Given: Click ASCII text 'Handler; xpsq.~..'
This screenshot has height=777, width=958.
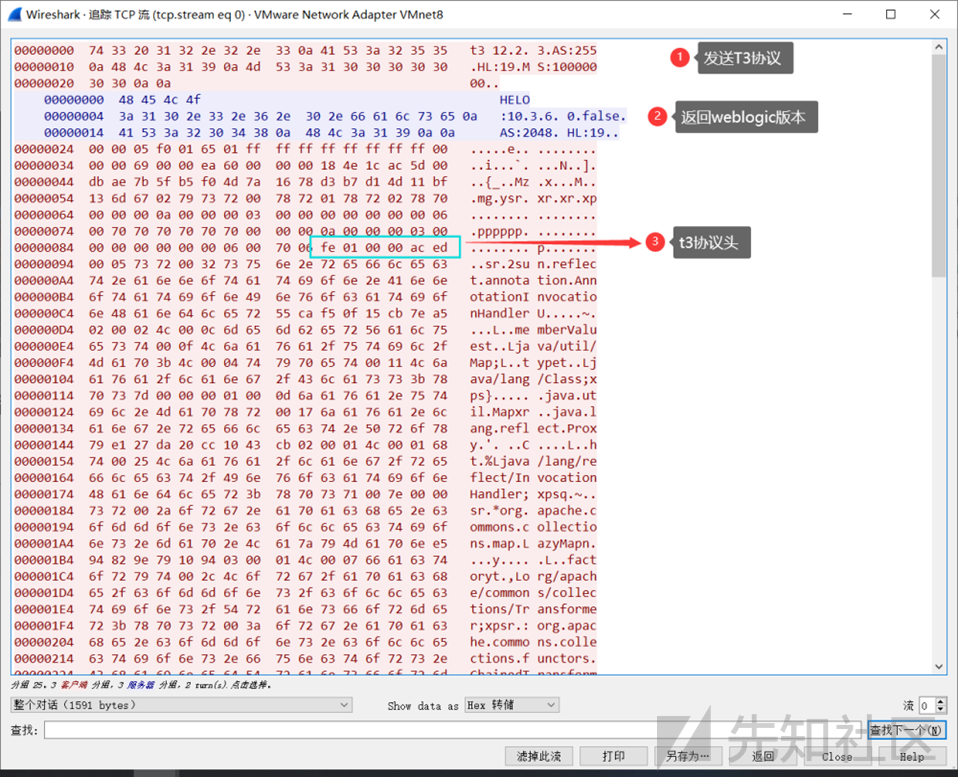Looking at the screenshot, I should [x=533, y=494].
